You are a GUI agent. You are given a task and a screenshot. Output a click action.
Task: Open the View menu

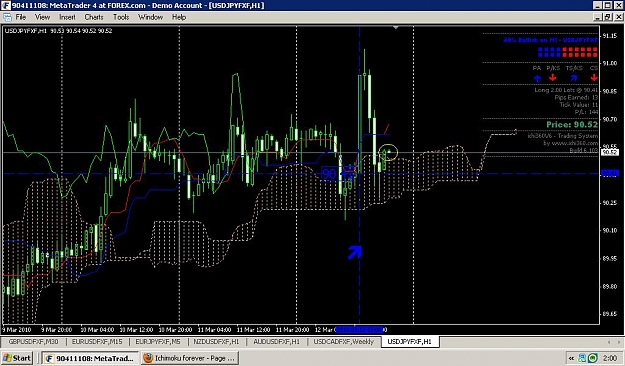click(x=42, y=17)
